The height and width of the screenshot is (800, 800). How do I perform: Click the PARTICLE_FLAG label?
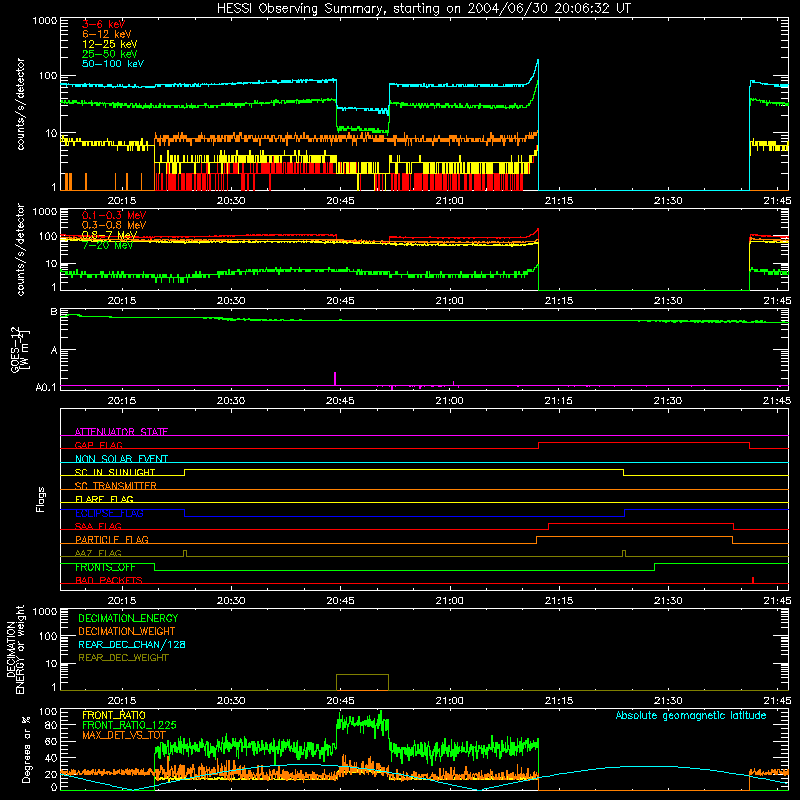(x=112, y=539)
